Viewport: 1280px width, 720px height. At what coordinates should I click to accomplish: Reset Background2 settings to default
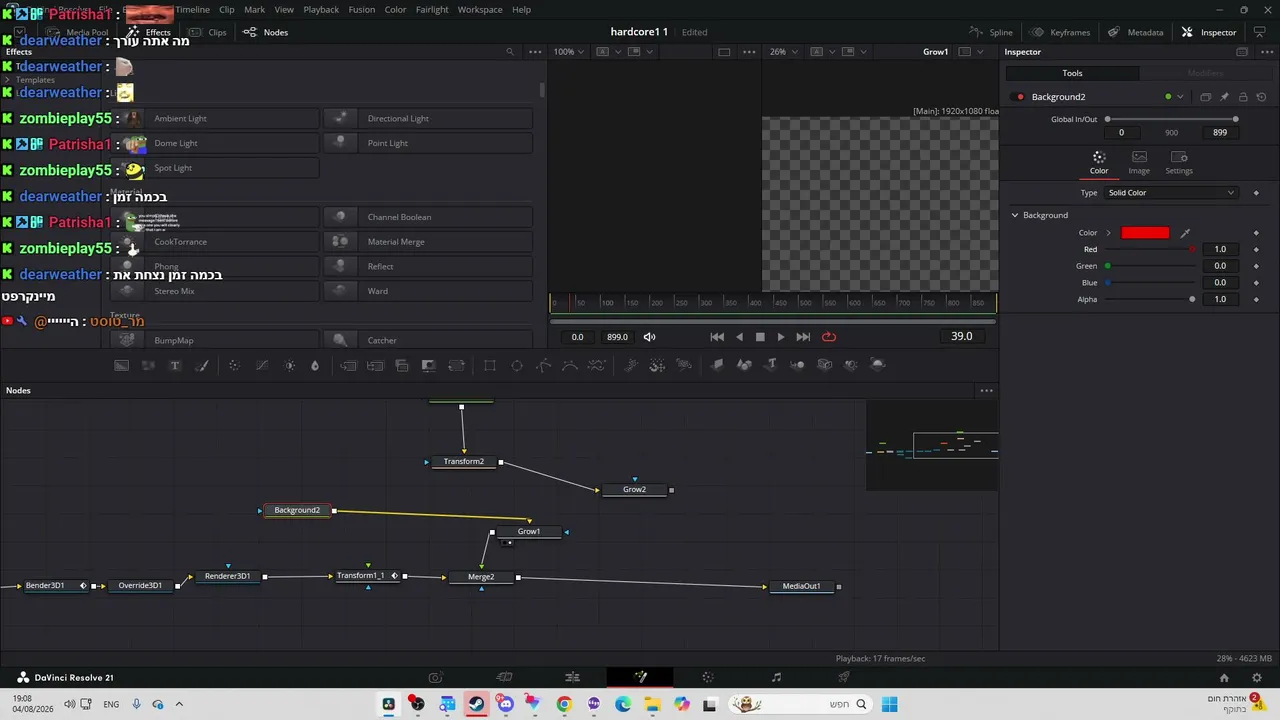(1261, 97)
